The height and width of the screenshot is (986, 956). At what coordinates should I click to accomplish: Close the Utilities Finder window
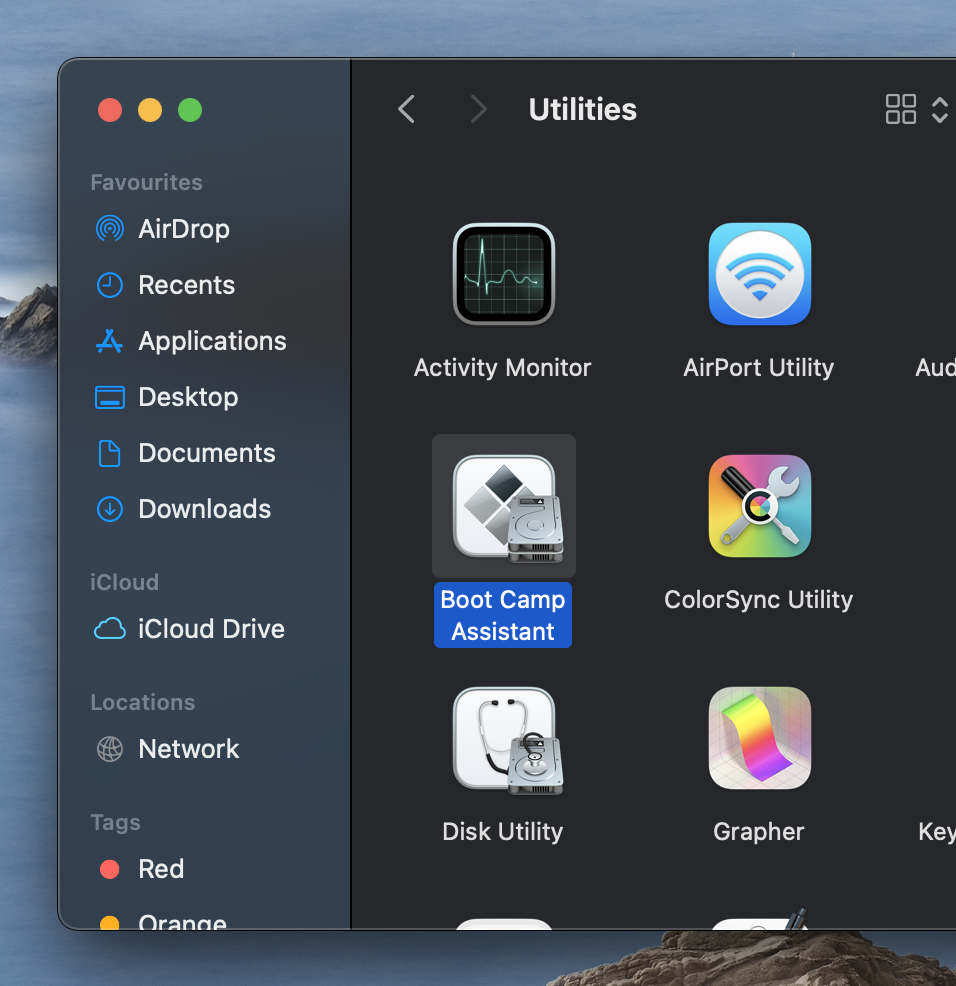pyautogui.click(x=110, y=110)
